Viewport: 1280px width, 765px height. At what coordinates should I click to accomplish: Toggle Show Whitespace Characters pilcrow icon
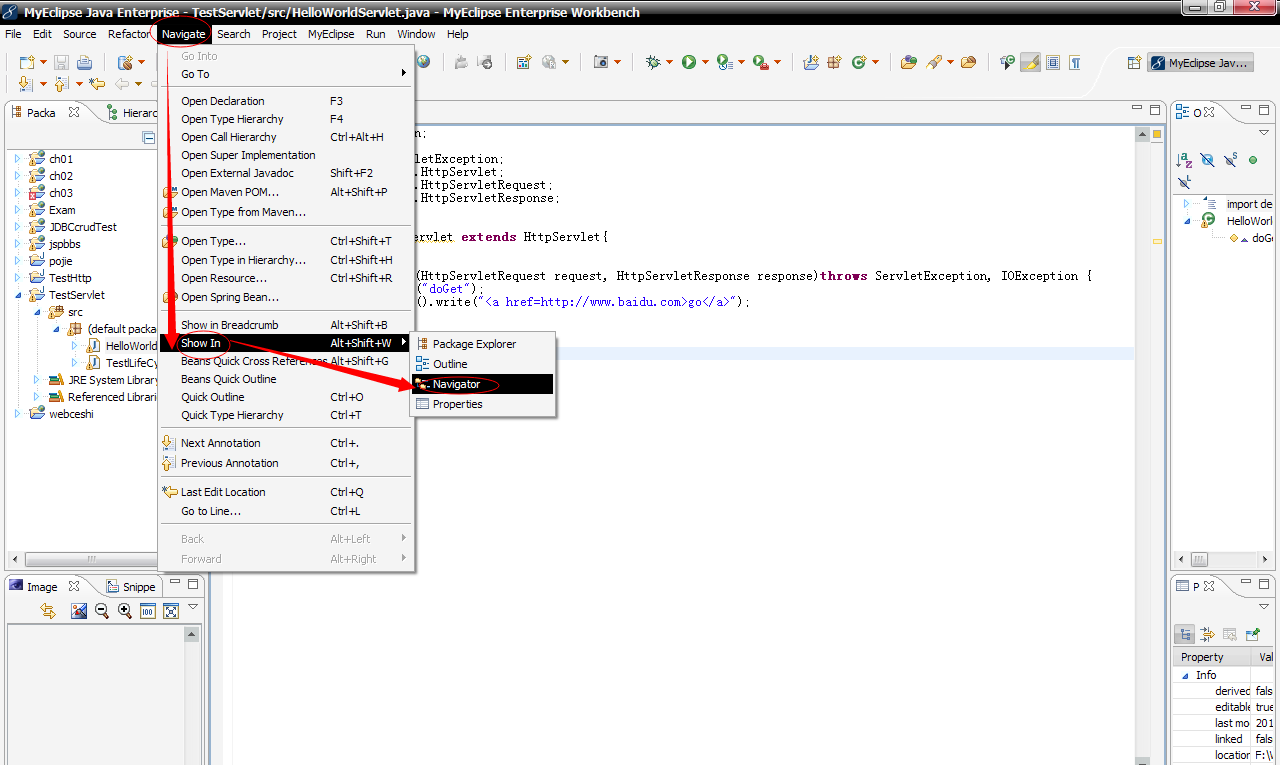[1075, 62]
